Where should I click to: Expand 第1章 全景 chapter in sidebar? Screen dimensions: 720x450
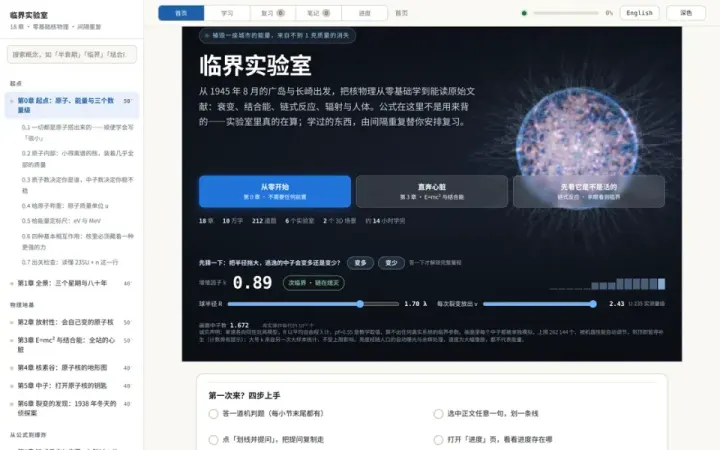[x=72, y=283]
